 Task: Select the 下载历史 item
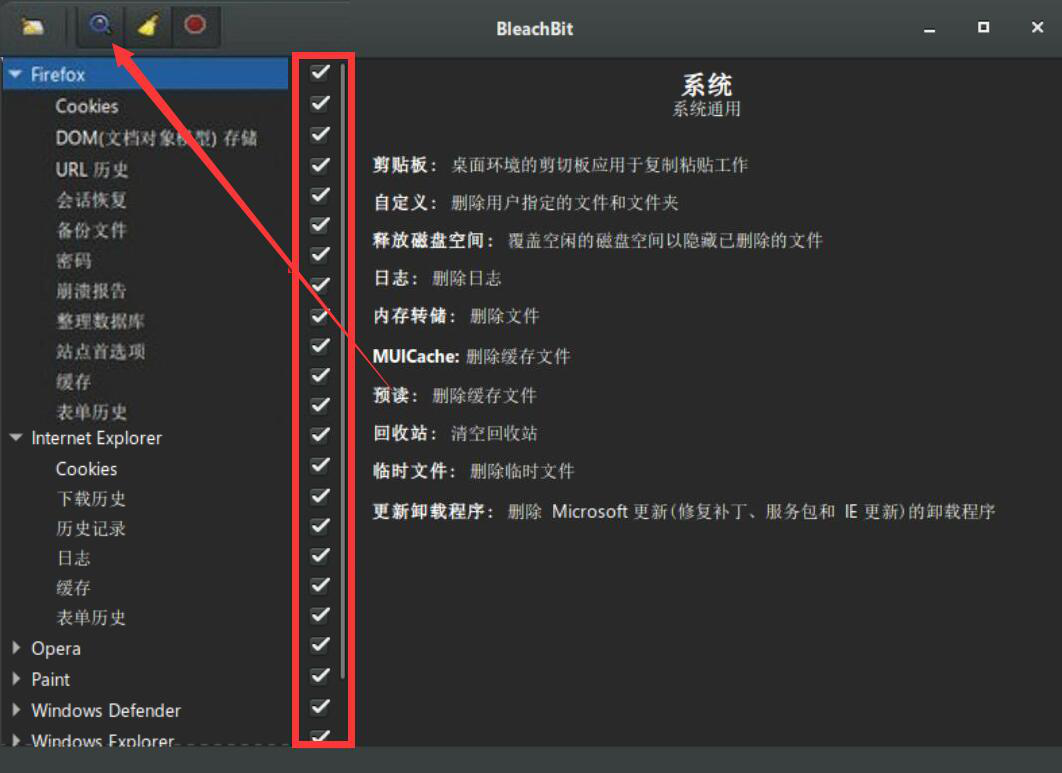click(91, 499)
